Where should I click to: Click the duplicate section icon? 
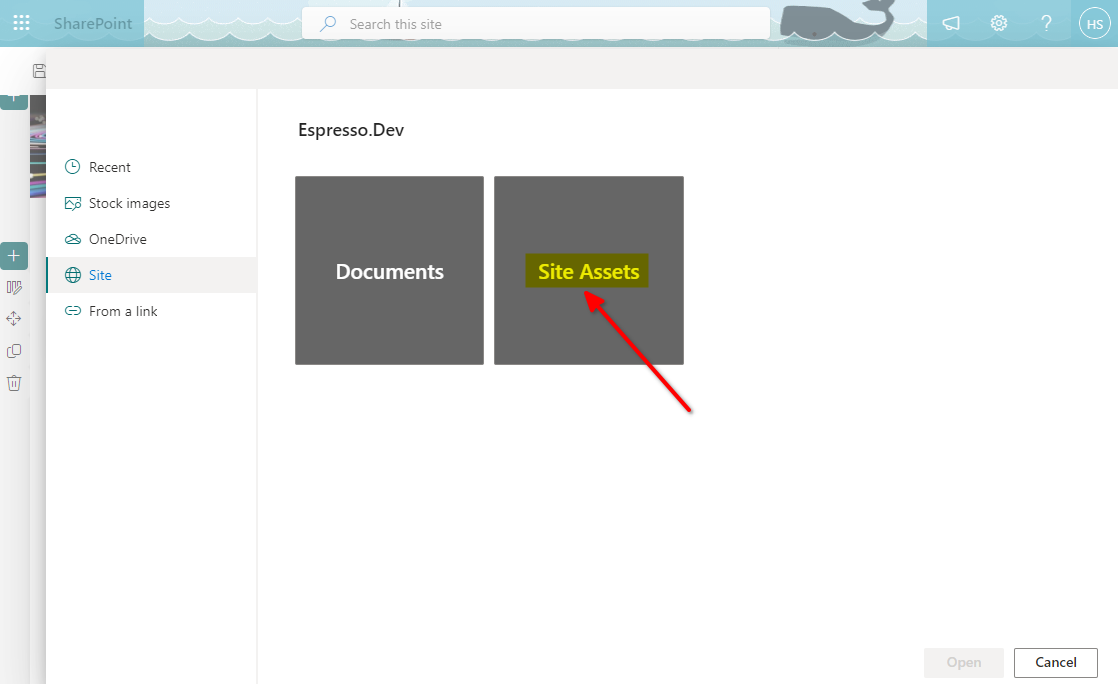click(14, 351)
